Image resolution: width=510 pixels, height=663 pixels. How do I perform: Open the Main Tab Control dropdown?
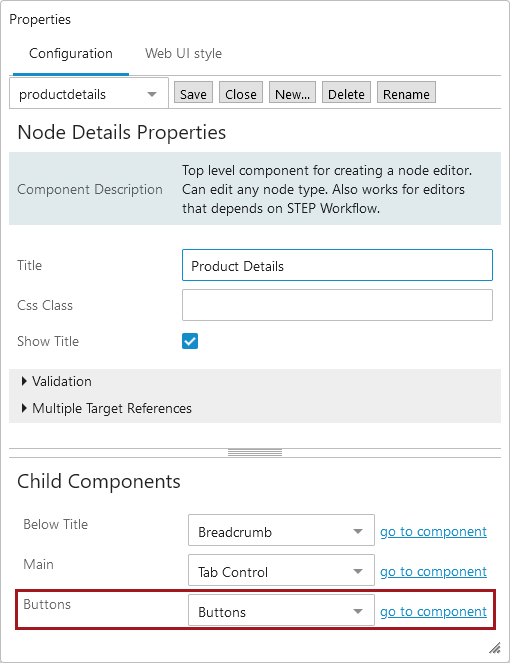pyautogui.click(x=281, y=570)
